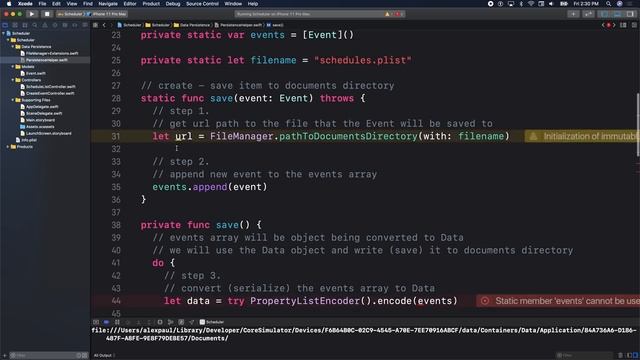The image size is (640, 360).
Task: Collapse the Models folder
Action: point(13,67)
